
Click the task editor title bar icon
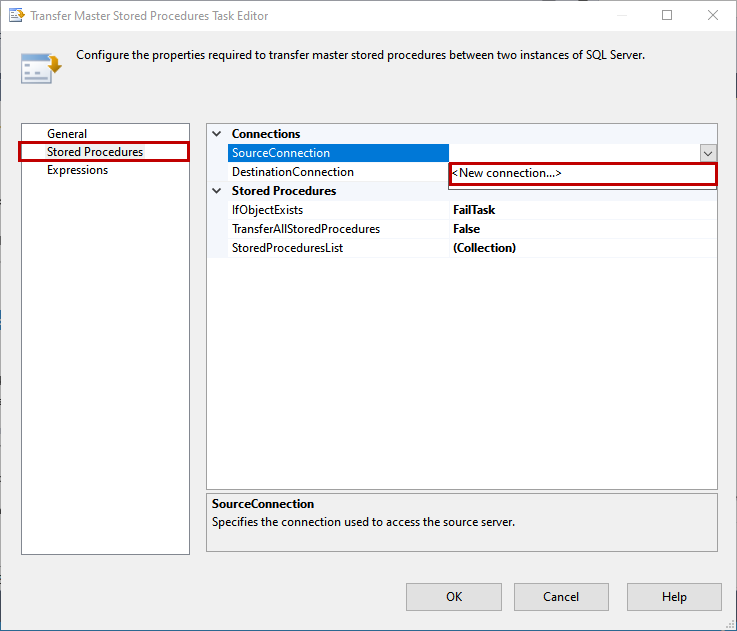(15, 16)
